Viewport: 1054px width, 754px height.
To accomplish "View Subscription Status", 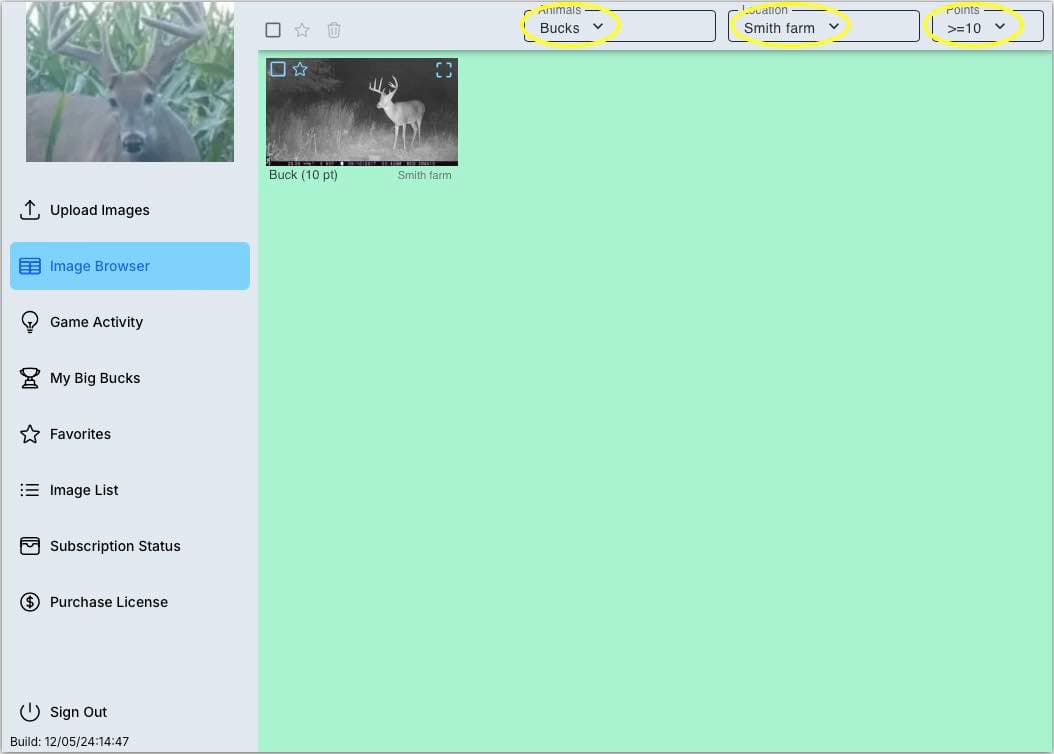I will [x=130, y=546].
